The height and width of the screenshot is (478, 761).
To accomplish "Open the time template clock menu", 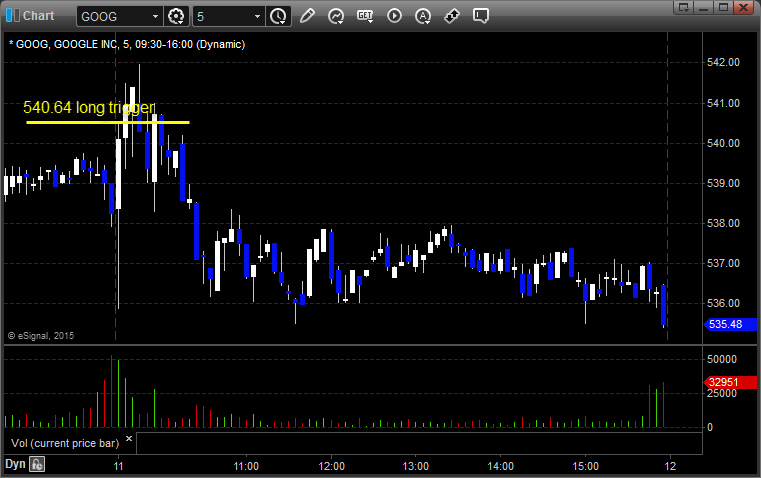I will (x=278, y=16).
